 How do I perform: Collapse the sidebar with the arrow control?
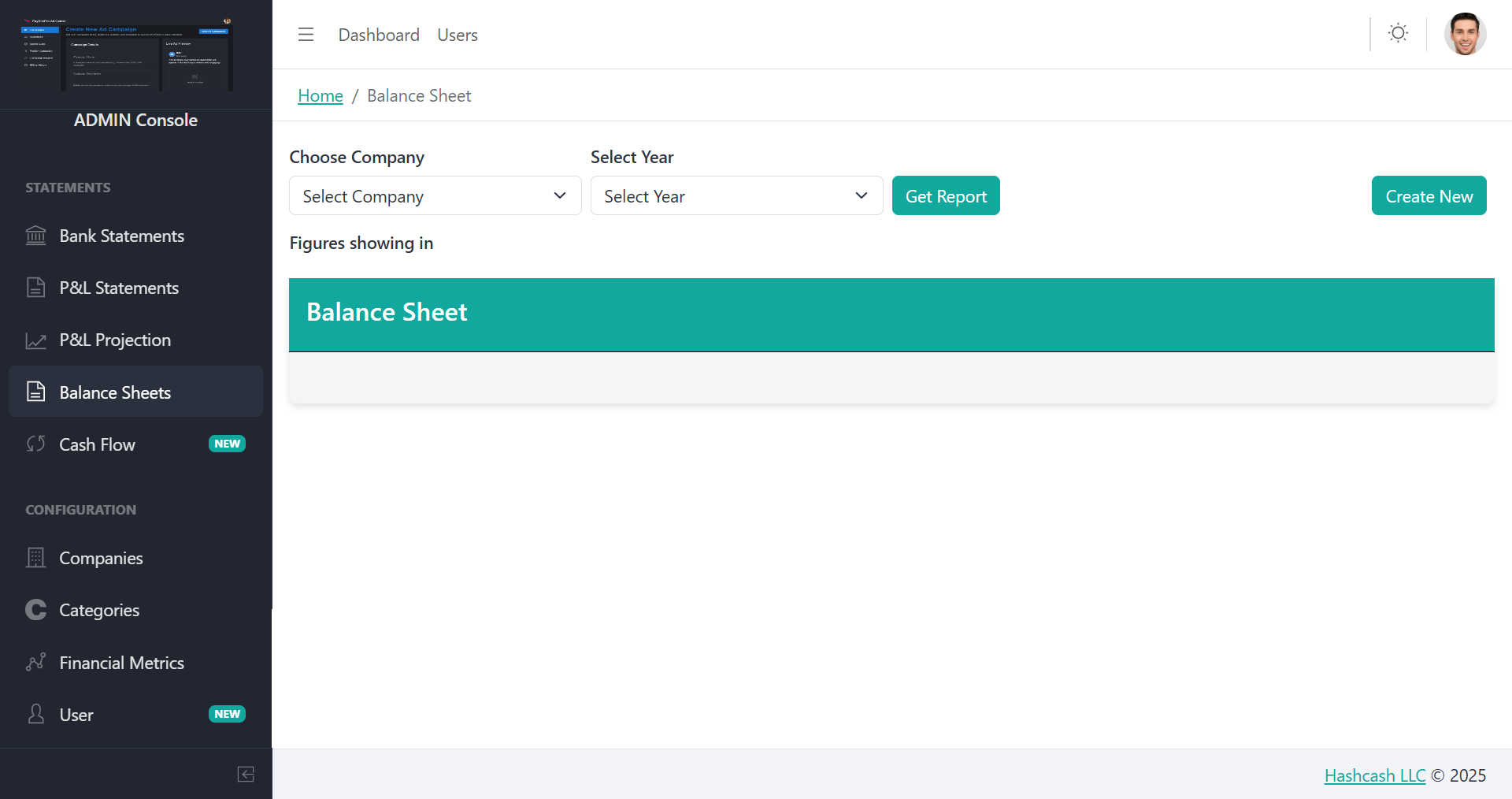click(245, 775)
